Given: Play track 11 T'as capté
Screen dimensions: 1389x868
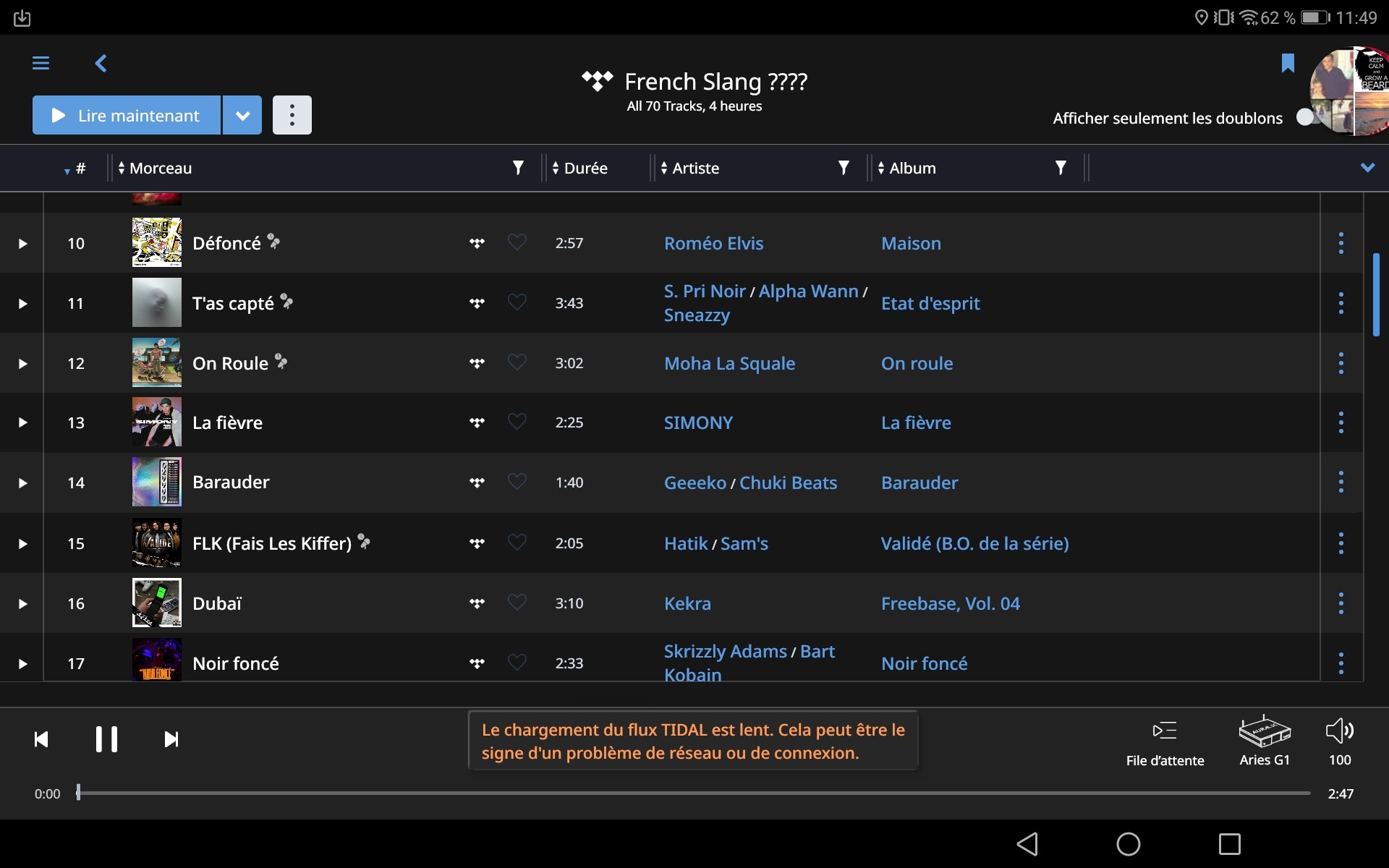Looking at the screenshot, I should (x=22, y=304).
